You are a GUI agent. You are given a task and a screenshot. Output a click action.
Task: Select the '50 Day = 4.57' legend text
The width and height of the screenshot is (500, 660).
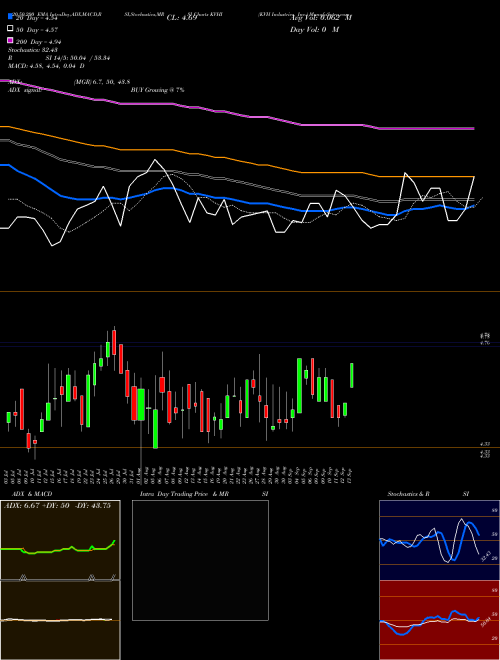point(37,30)
